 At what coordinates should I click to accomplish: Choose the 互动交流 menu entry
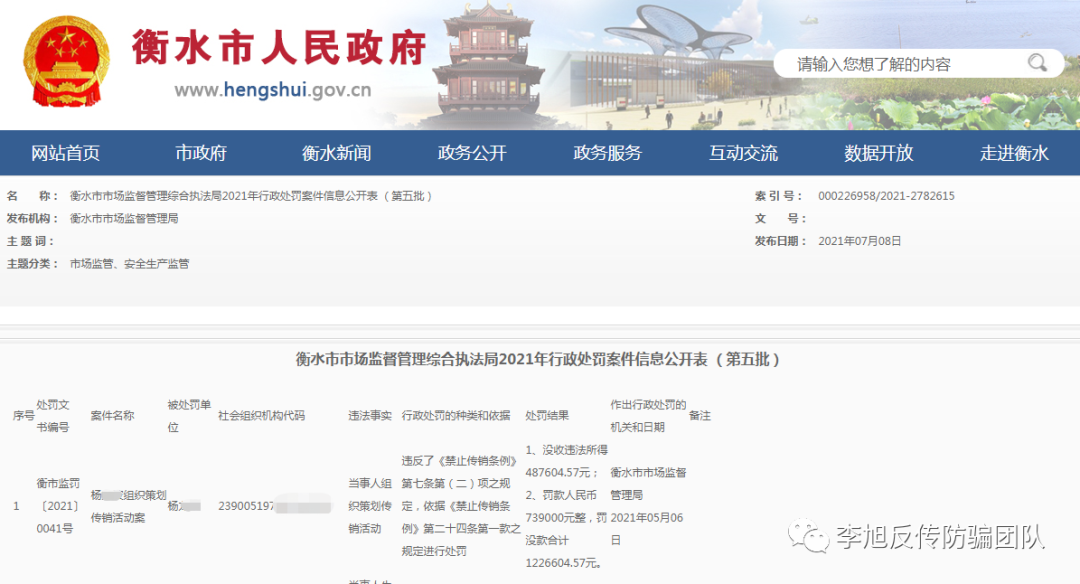click(743, 153)
